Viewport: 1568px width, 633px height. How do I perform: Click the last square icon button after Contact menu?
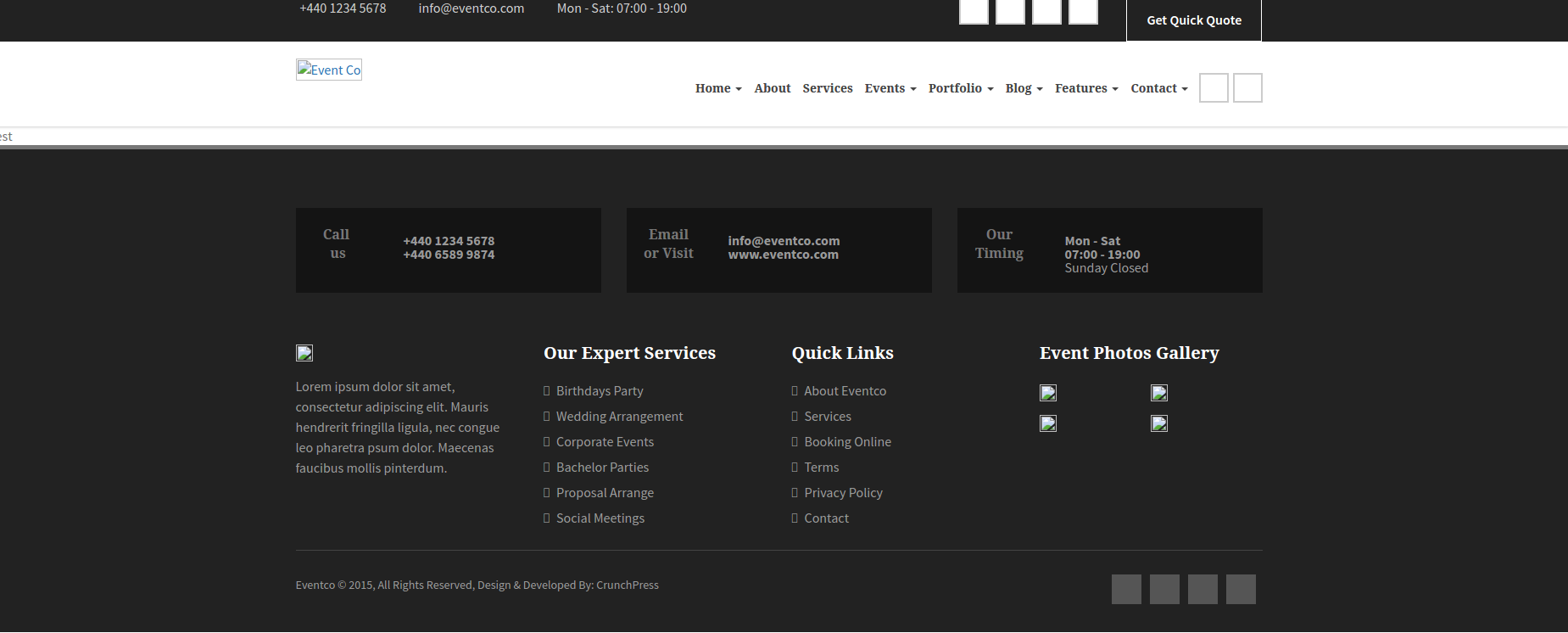[x=1247, y=87]
